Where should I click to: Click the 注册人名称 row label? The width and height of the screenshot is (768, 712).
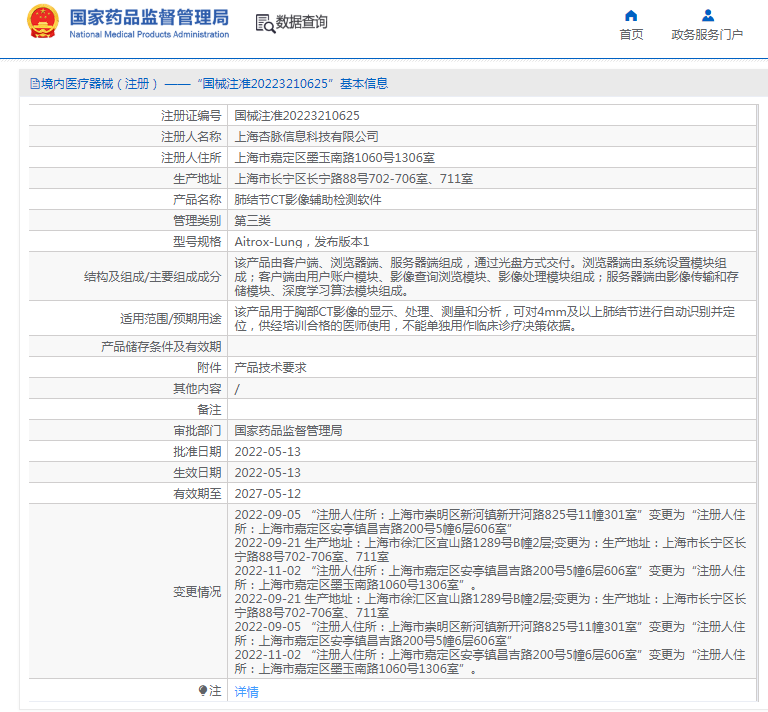(x=191, y=137)
